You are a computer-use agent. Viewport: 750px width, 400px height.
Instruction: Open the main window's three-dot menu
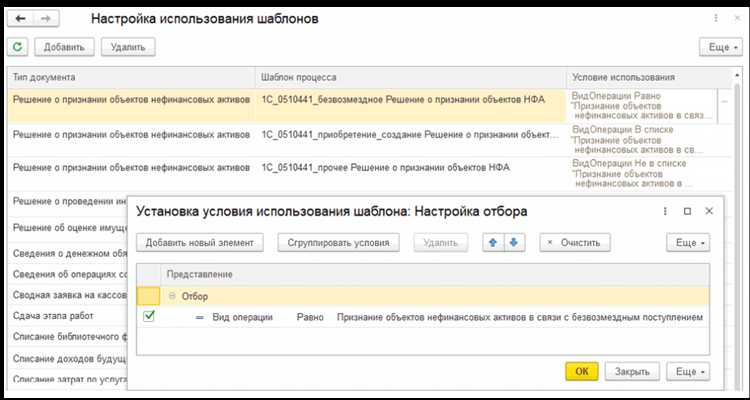pyautogui.click(x=716, y=19)
